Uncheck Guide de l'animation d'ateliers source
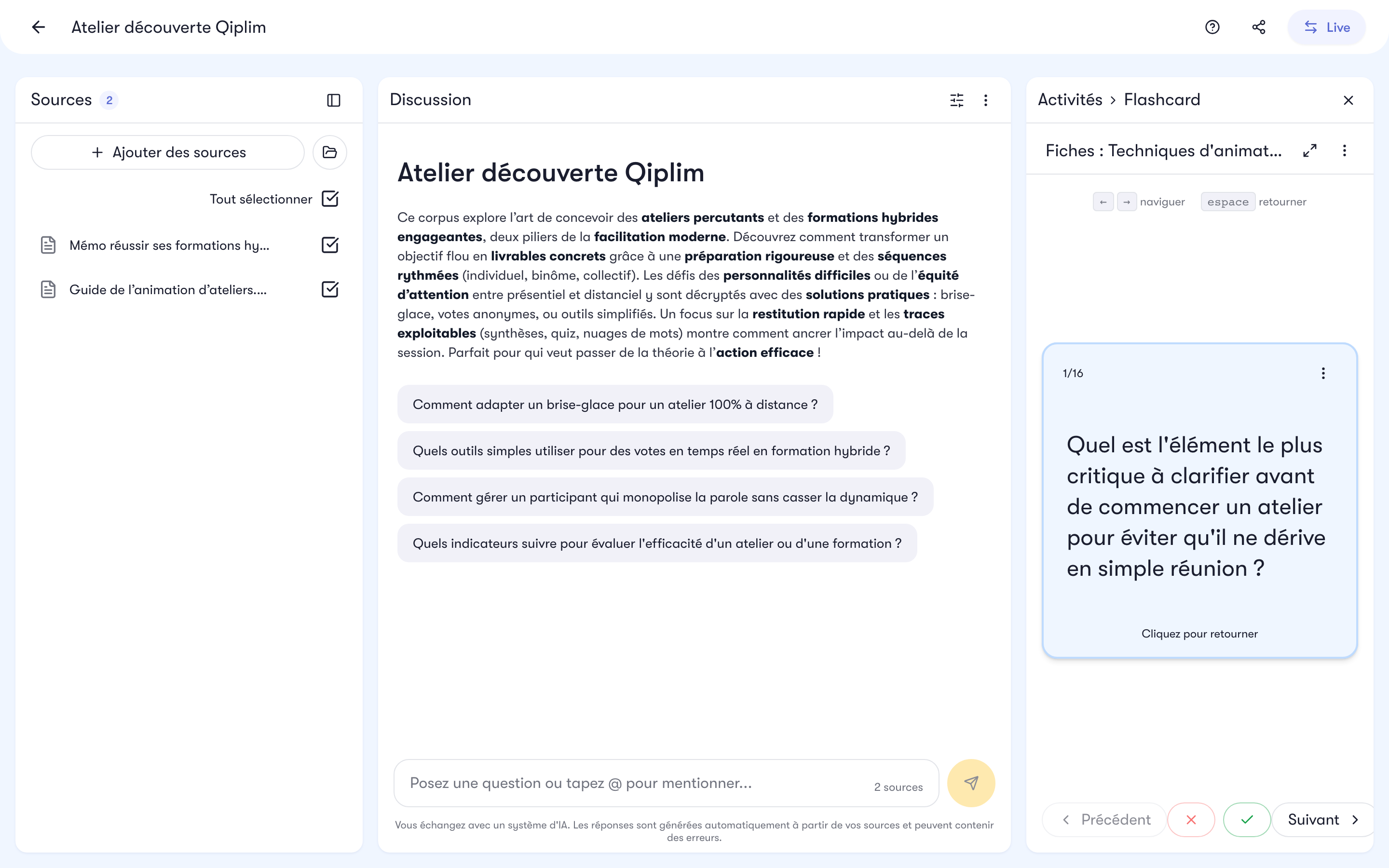The height and width of the screenshot is (868, 1389). 330,289
